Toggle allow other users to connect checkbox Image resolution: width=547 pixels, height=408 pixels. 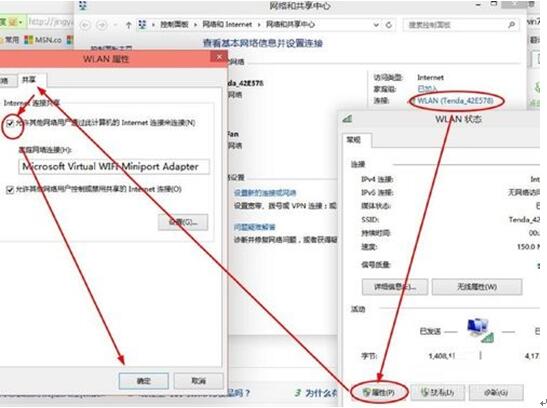tap(10, 123)
